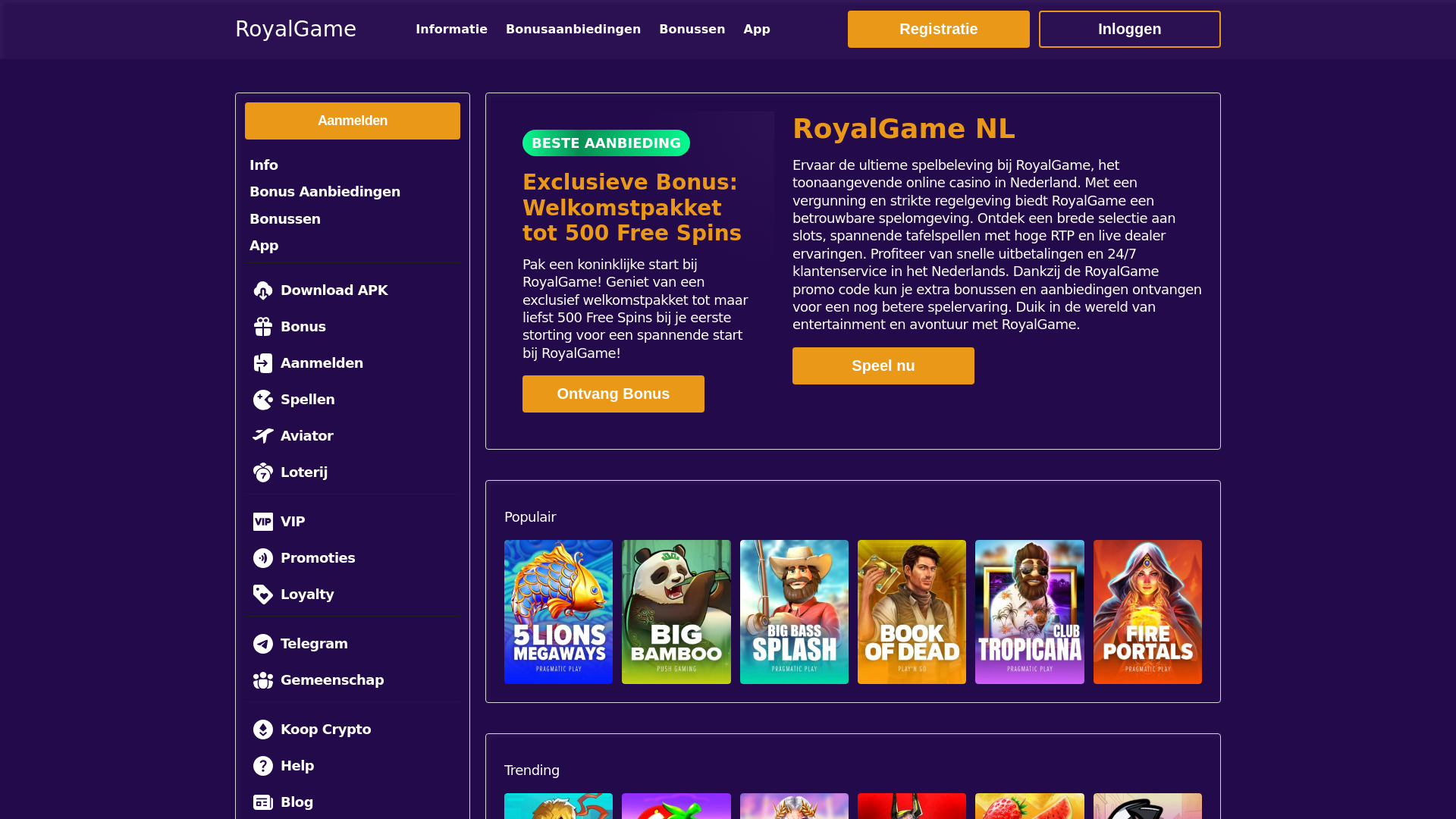Image resolution: width=1456 pixels, height=819 pixels.
Task: Go to Bonus Aanbiedingen in the sidebar
Action: [325, 192]
